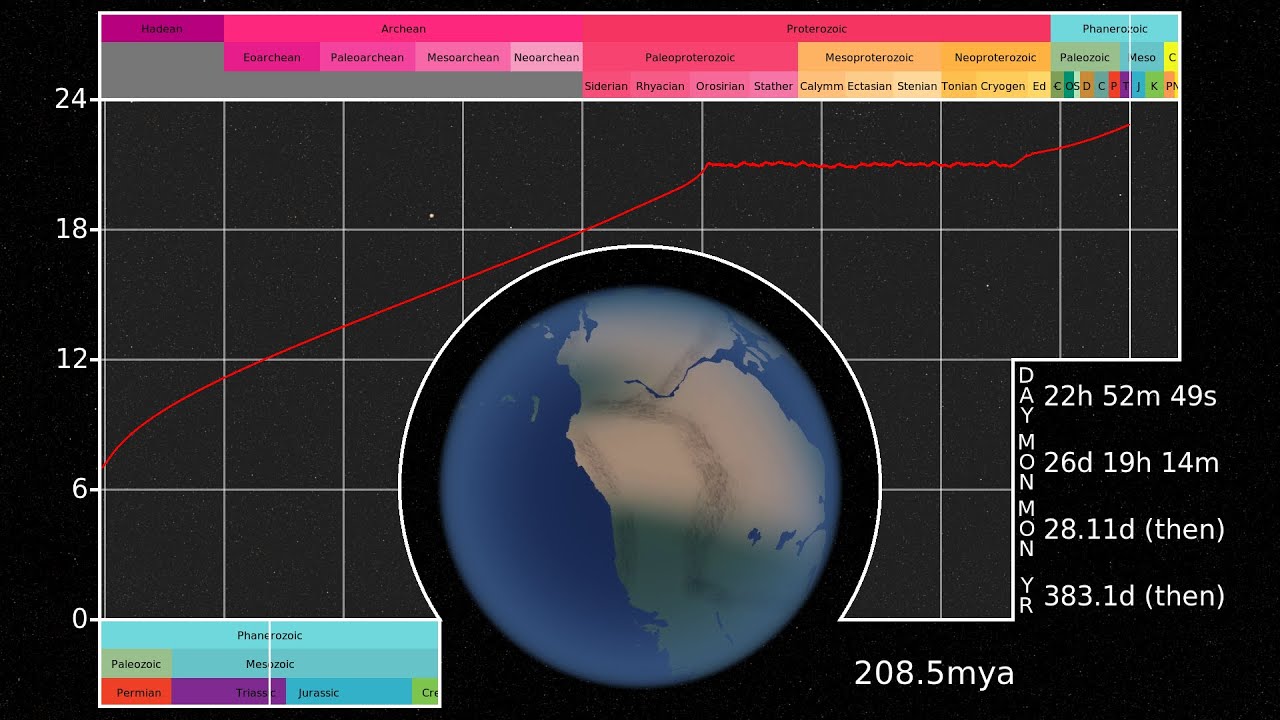Click the red 'P' Permian cell in top timeline
This screenshot has width=1280, height=720.
tap(1114, 86)
